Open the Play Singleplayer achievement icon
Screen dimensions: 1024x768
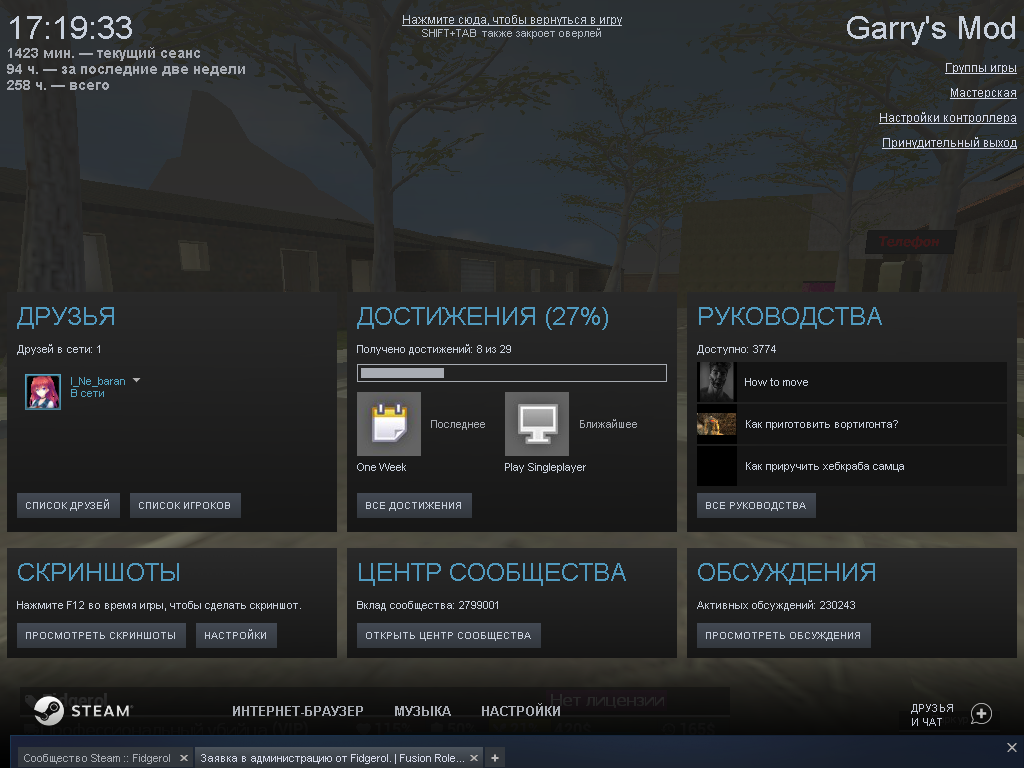(x=537, y=424)
